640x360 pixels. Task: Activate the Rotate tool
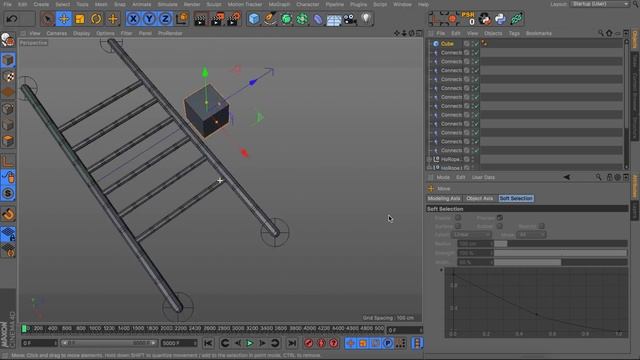[96, 19]
